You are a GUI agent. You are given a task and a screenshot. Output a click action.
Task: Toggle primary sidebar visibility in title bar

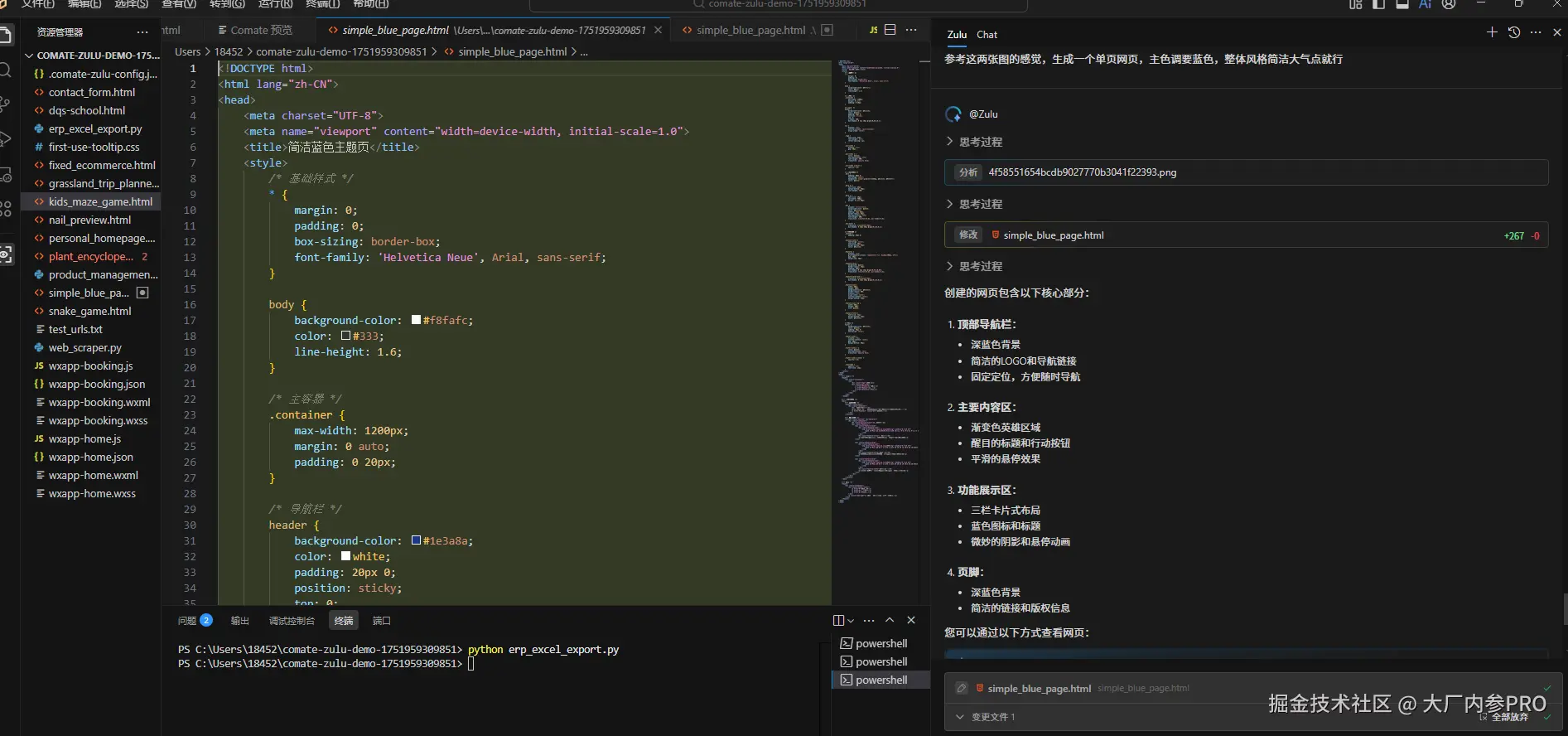(1378, 4)
